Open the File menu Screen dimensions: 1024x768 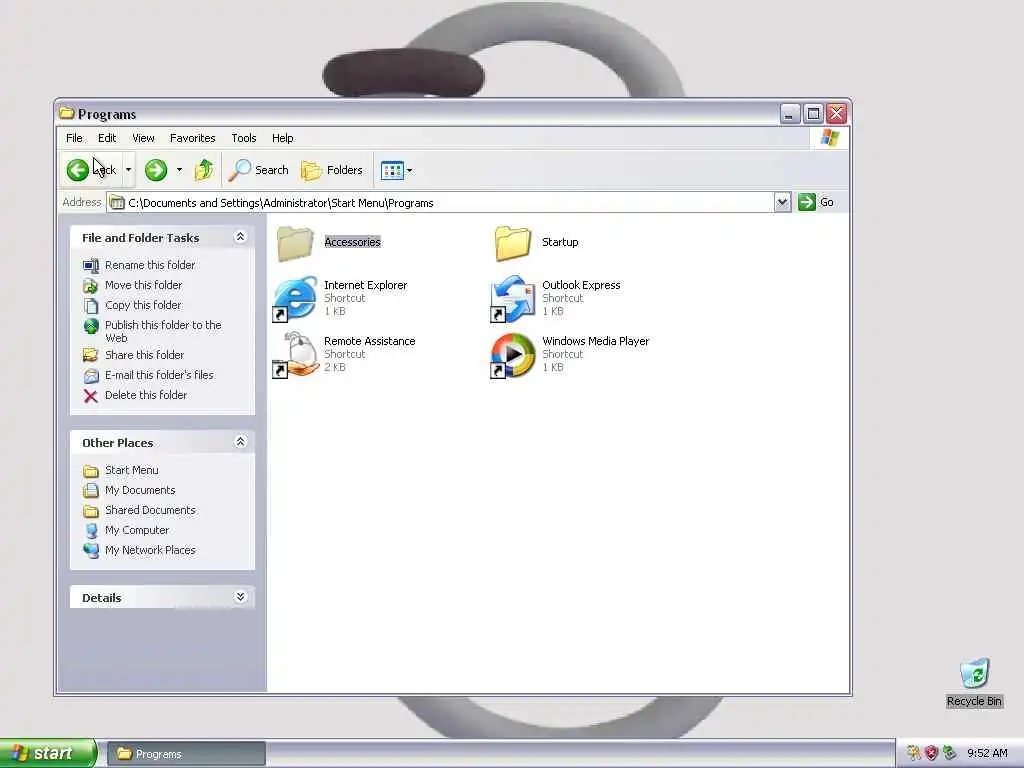point(74,138)
